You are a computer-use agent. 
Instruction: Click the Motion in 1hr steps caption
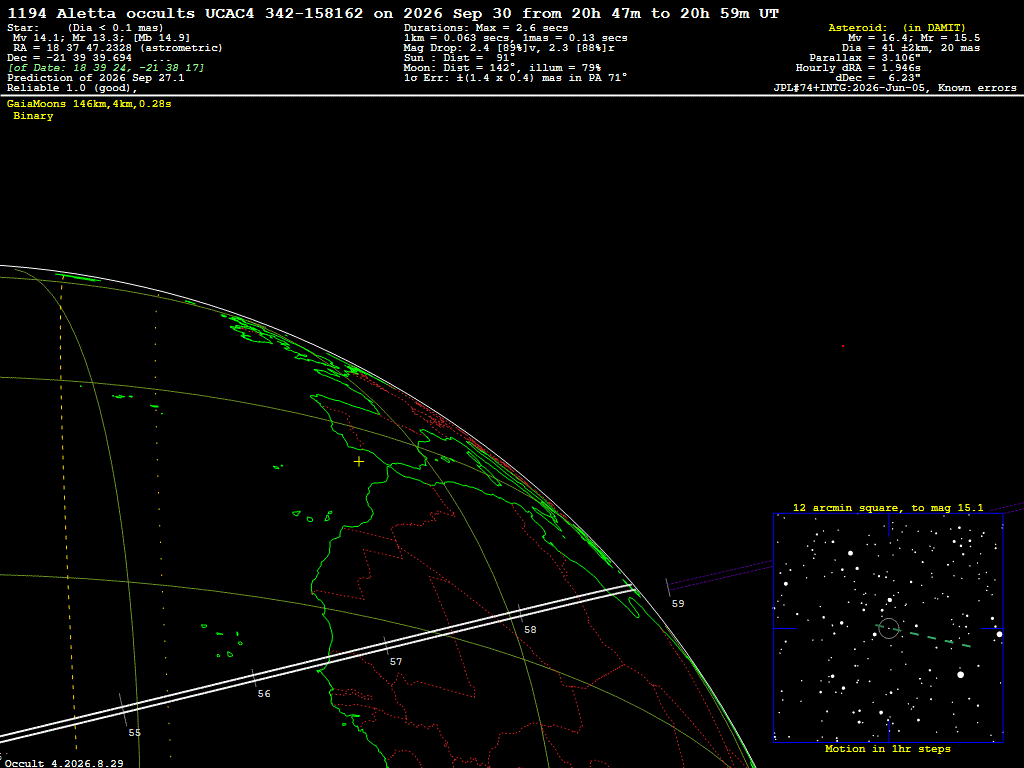[x=888, y=749]
